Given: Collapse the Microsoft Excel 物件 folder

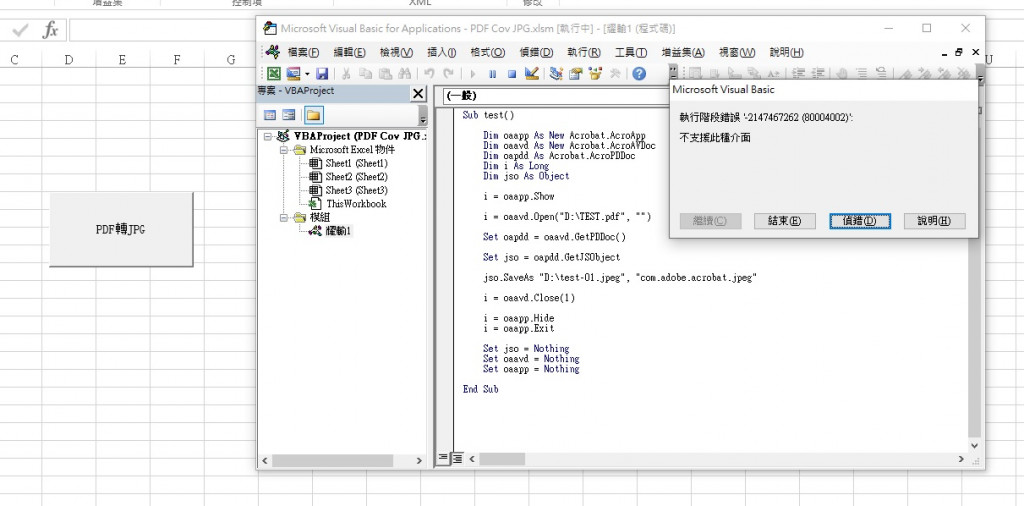Looking at the screenshot, I should pyautogui.click(x=283, y=150).
